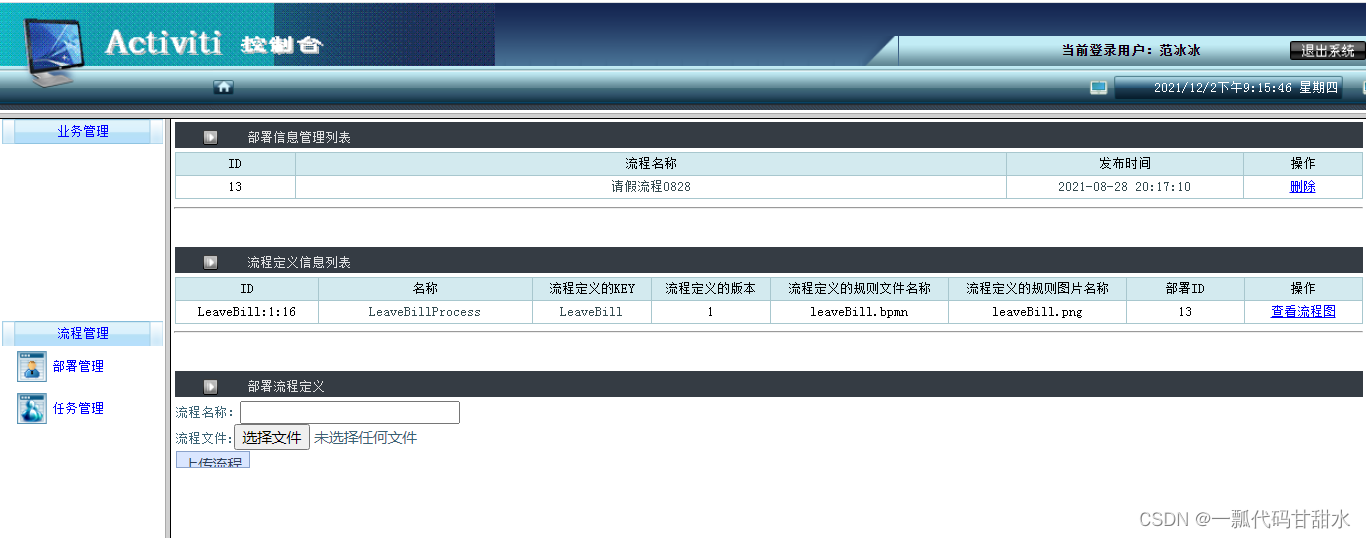The width and height of the screenshot is (1366, 538).
Task: Click the 流程定义的规则文件名称 column header
Action: click(859, 288)
